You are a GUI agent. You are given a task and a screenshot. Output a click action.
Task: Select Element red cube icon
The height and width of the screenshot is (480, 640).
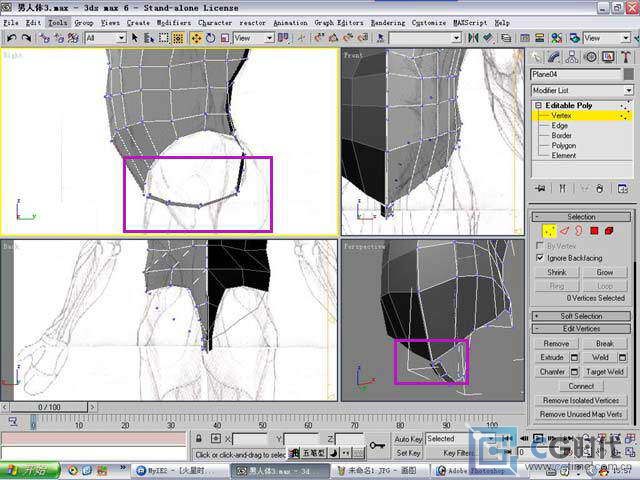click(609, 231)
